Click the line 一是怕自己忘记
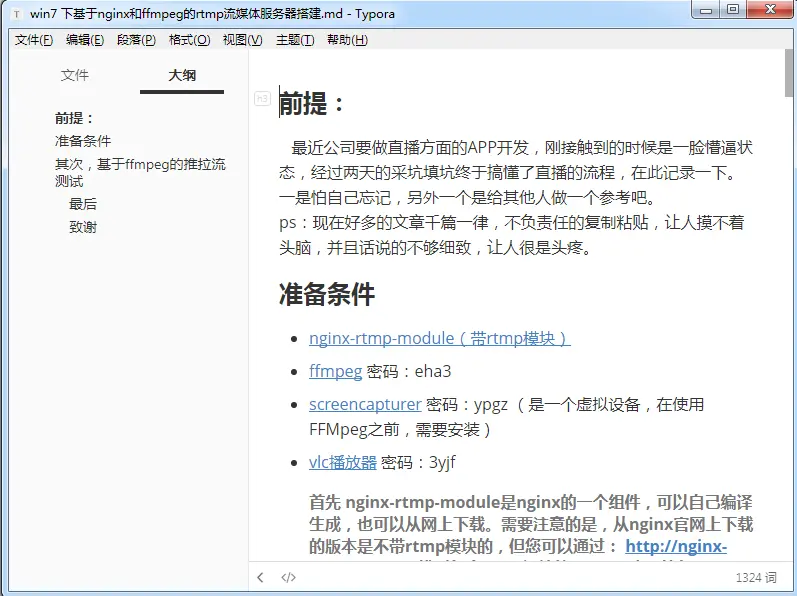Image resolution: width=797 pixels, height=596 pixels. coord(468,198)
